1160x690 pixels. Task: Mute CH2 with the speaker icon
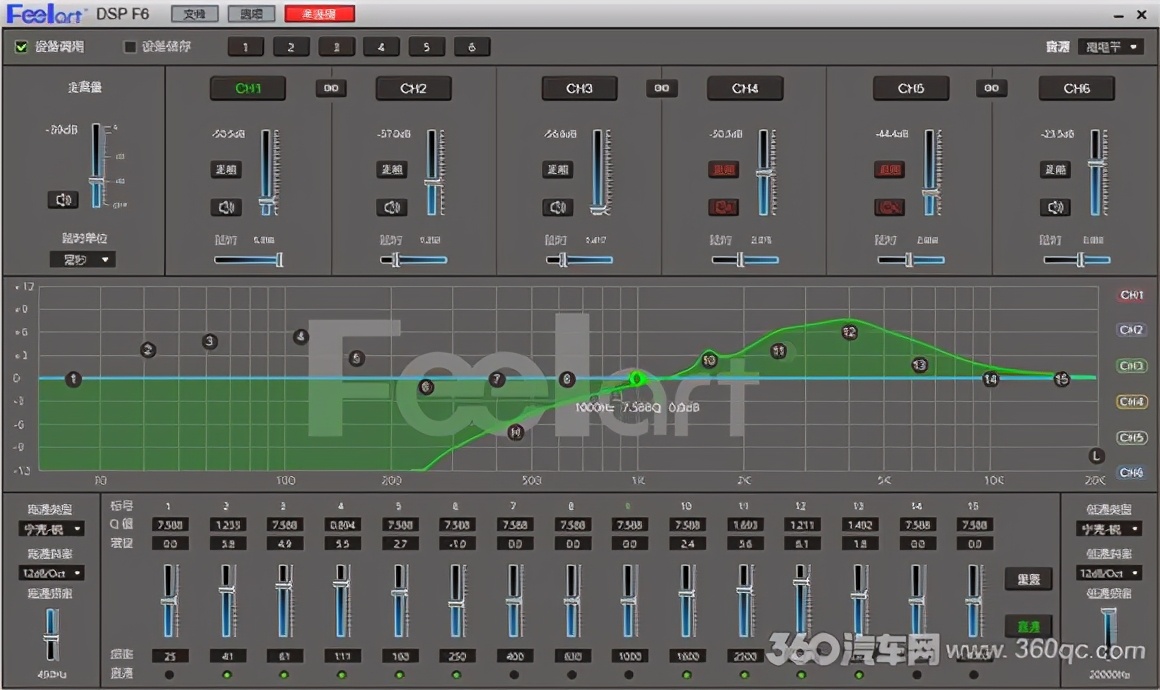click(x=391, y=208)
